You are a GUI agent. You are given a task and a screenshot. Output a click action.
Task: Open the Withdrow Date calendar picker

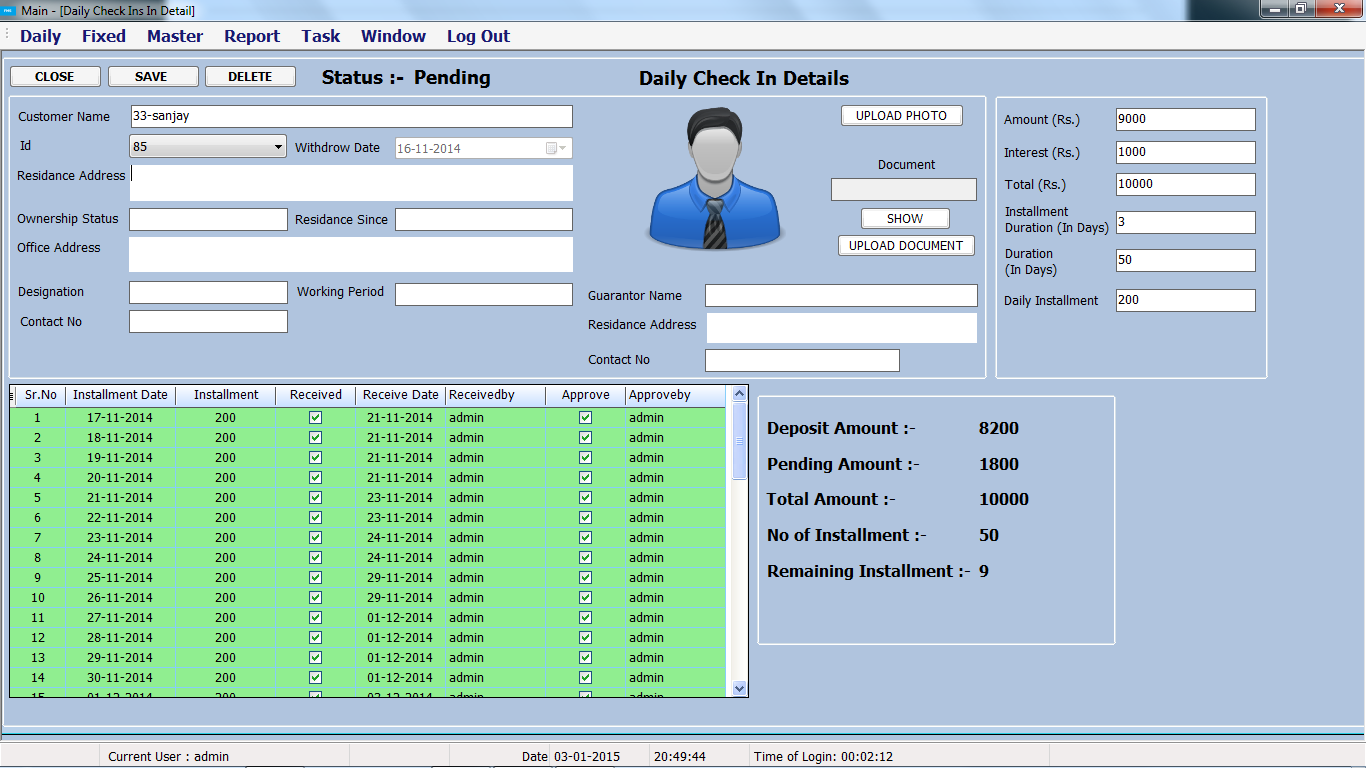click(x=556, y=148)
